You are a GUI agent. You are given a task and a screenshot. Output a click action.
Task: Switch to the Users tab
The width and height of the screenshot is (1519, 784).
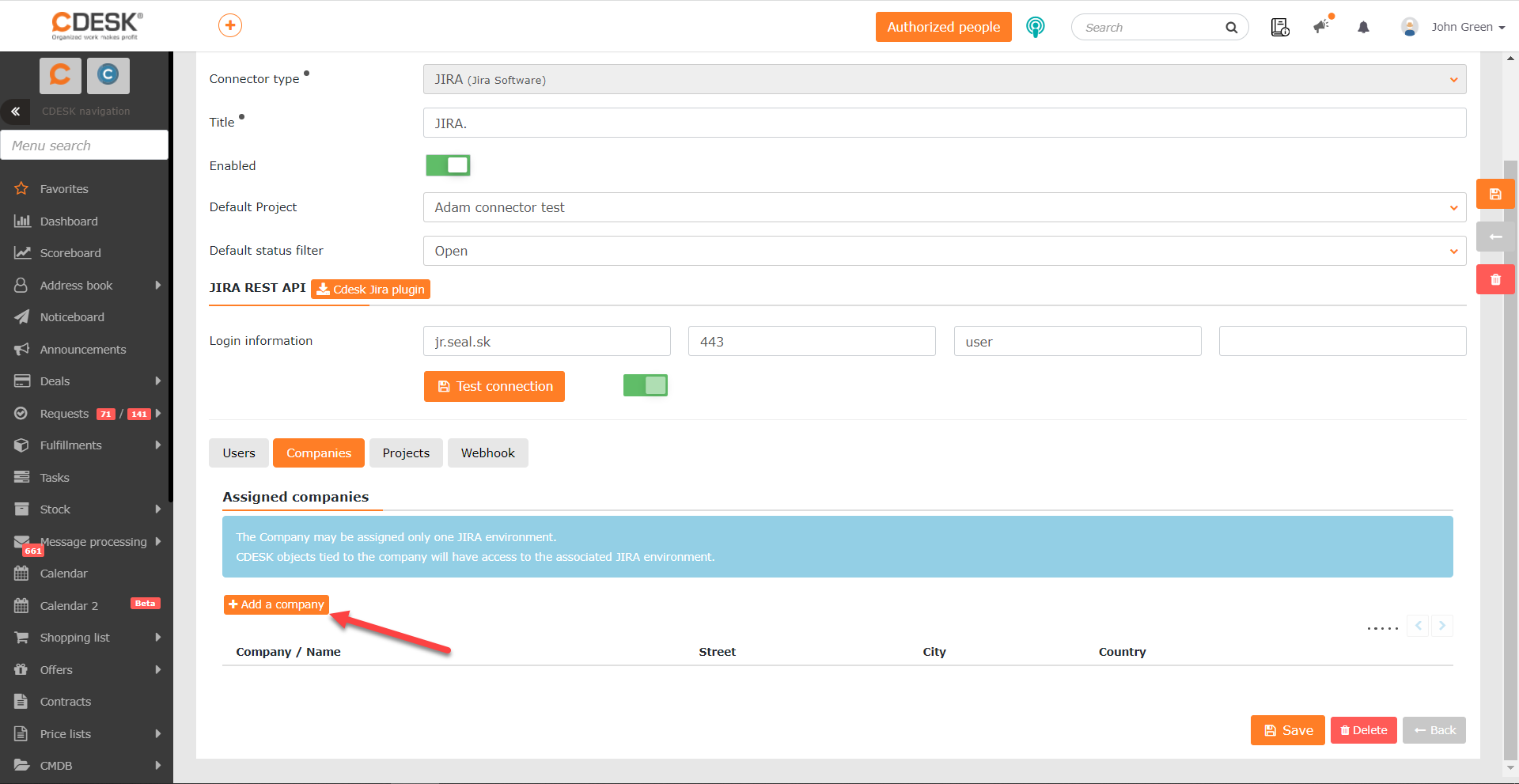click(239, 453)
